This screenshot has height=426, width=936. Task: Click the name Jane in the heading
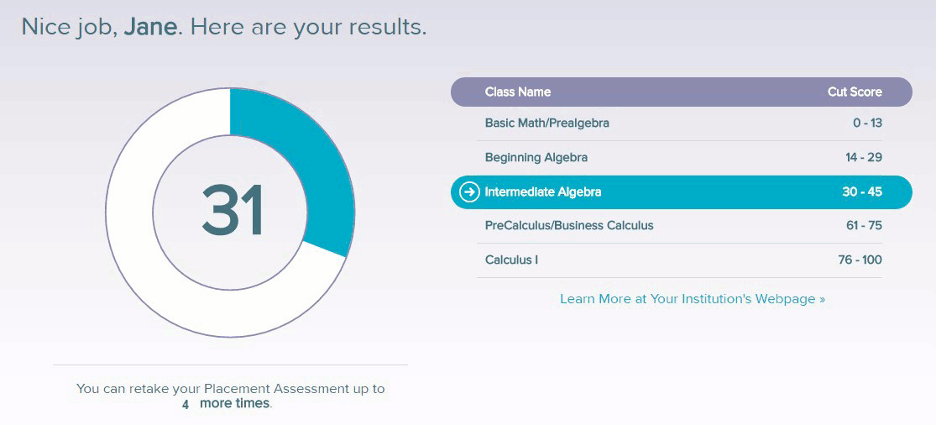click(x=150, y=27)
